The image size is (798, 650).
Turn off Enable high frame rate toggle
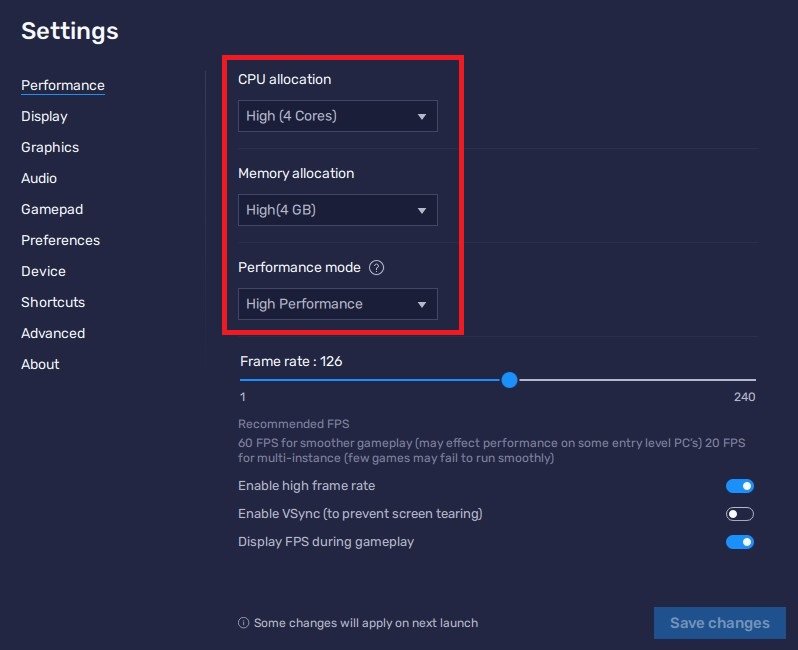point(739,486)
